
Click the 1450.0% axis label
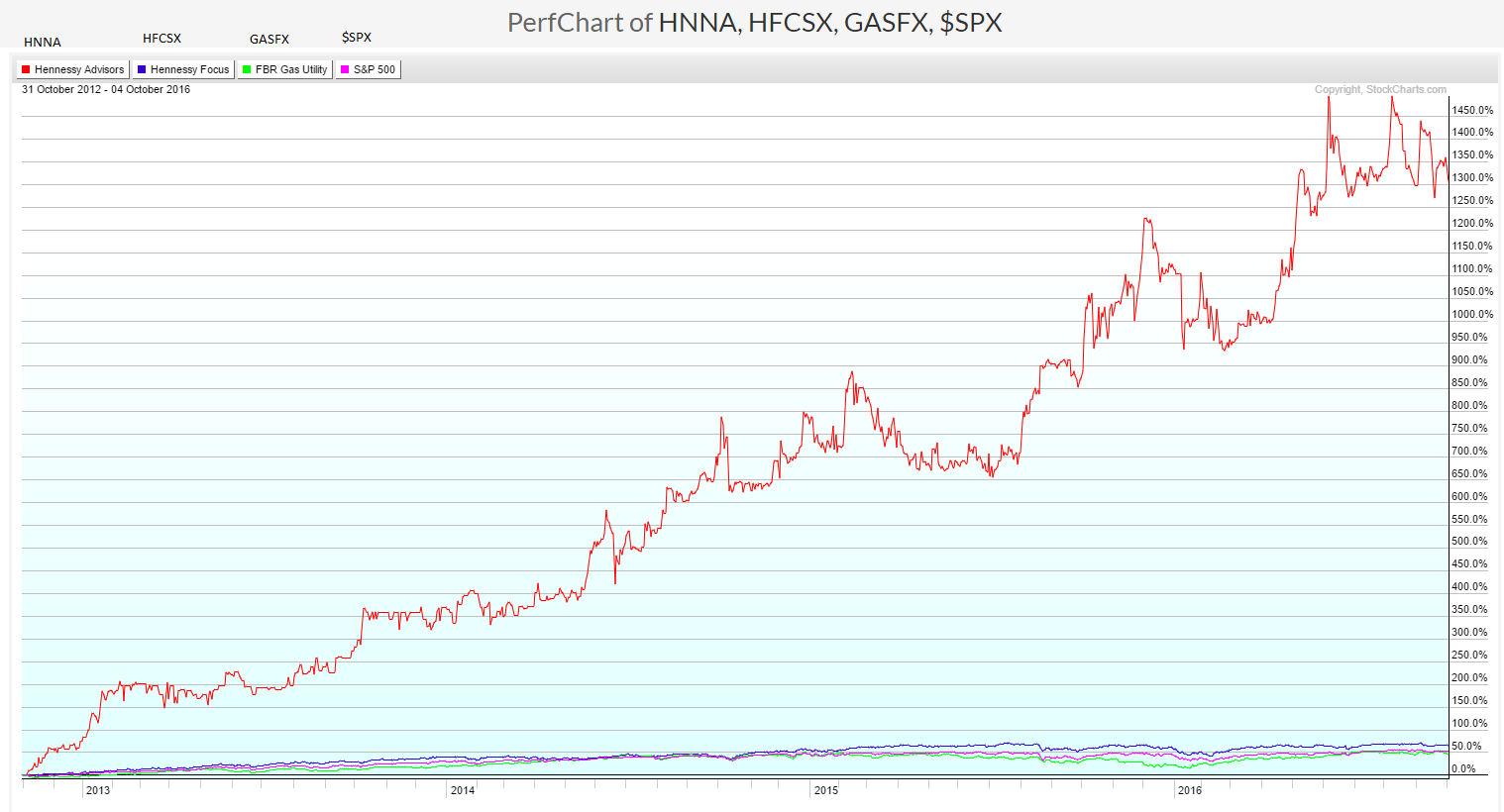point(1470,110)
